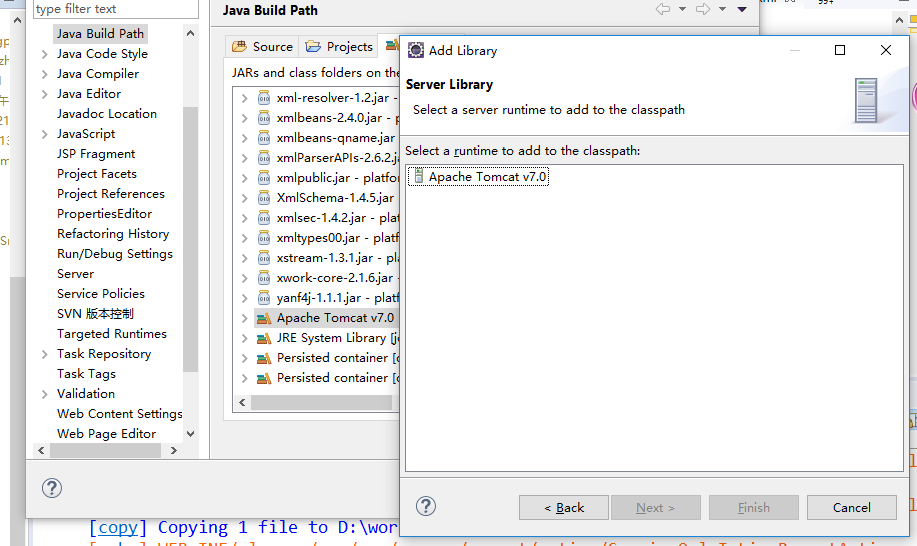Click Cancel in Add Library dialog
This screenshot has height=546, width=917.
pos(852,507)
